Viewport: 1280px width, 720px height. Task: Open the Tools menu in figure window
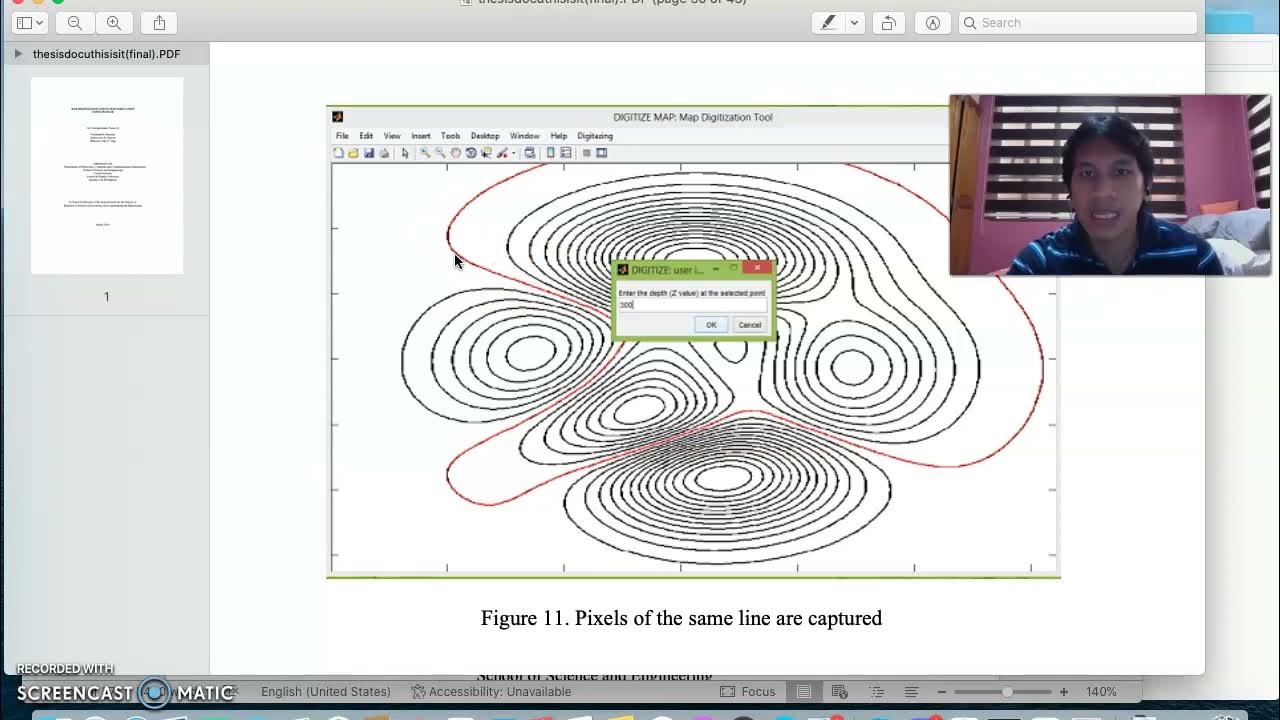point(451,136)
